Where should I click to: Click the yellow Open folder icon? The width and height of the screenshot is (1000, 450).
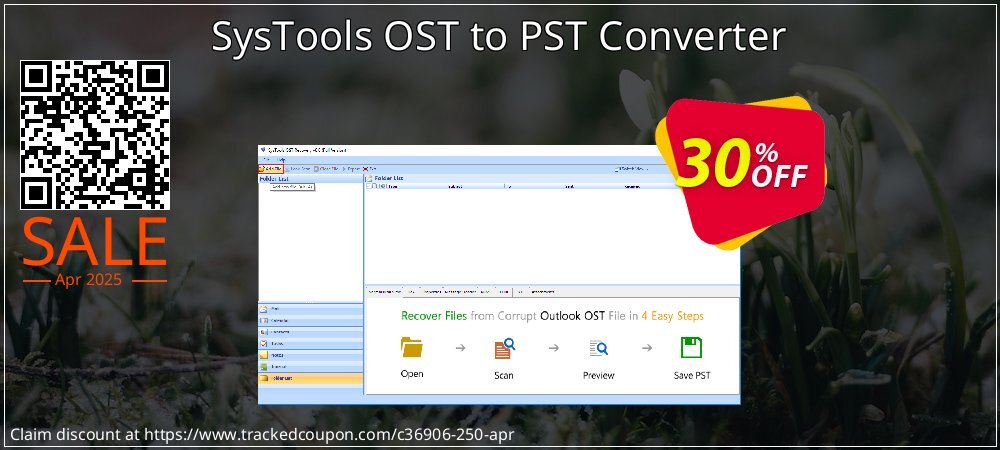click(411, 347)
